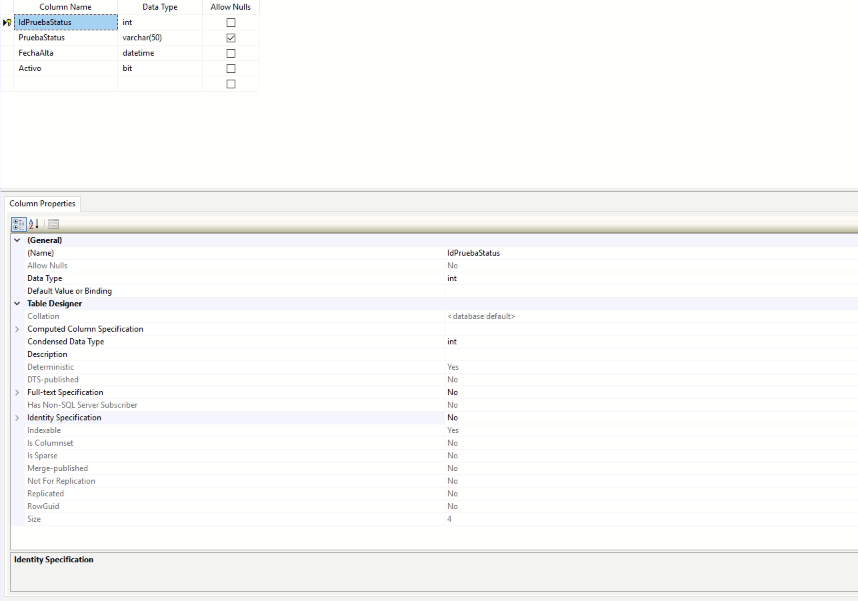
Task: Click the Default Value or Binding property
Action: [70, 291]
